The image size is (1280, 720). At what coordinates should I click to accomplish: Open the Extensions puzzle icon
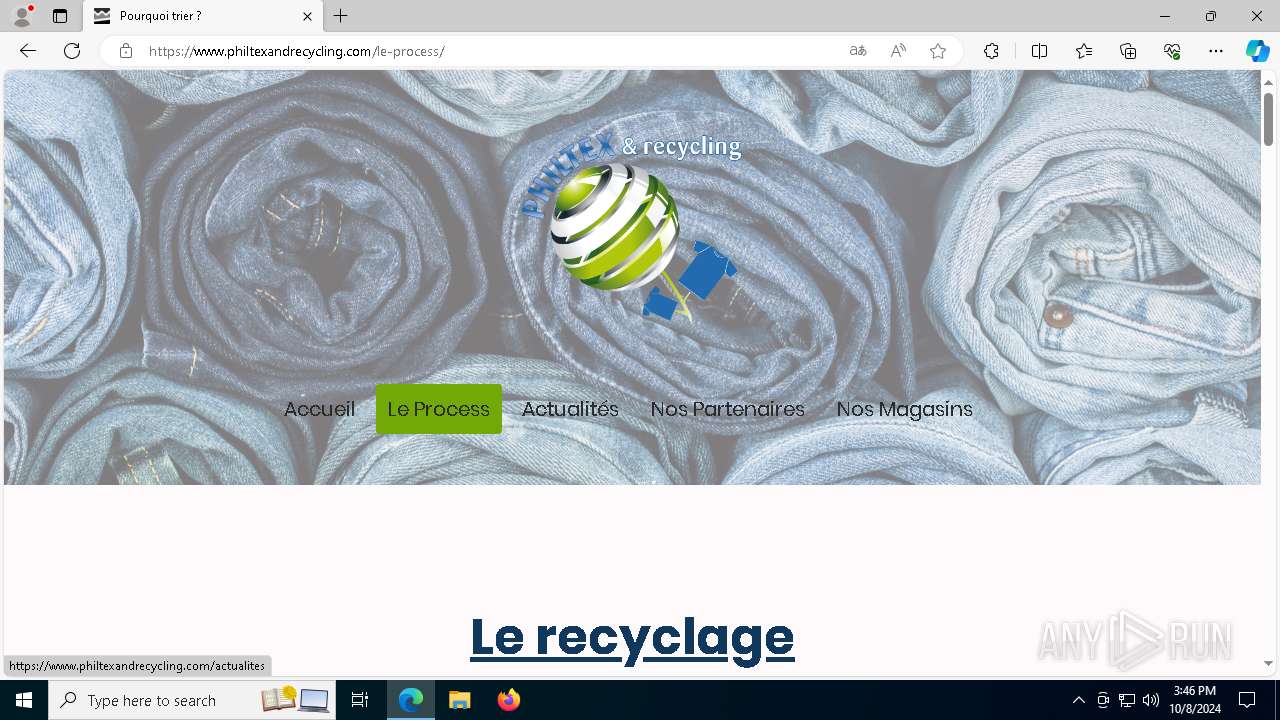pos(991,51)
